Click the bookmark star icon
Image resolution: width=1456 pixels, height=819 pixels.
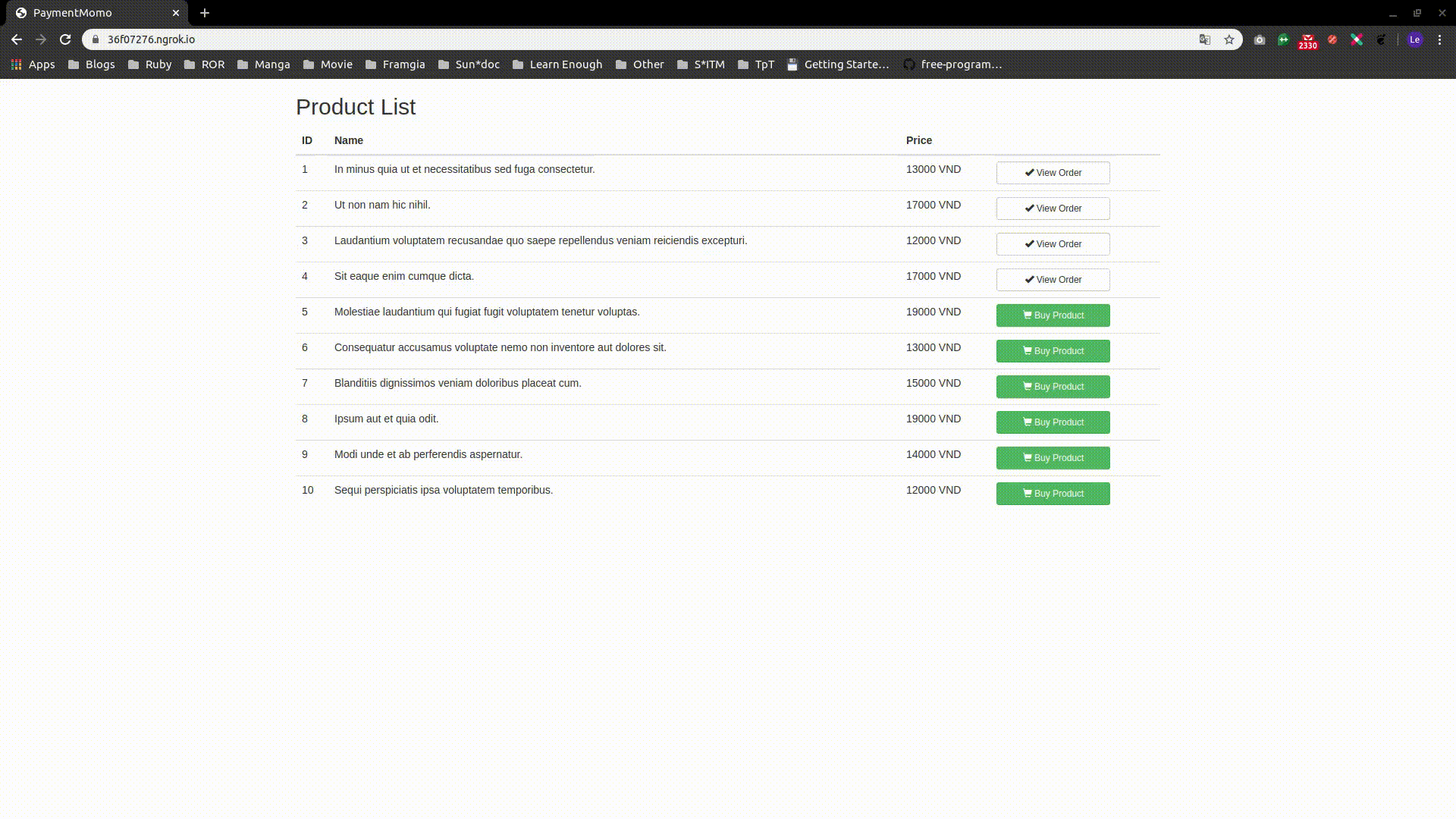pyautogui.click(x=1229, y=39)
